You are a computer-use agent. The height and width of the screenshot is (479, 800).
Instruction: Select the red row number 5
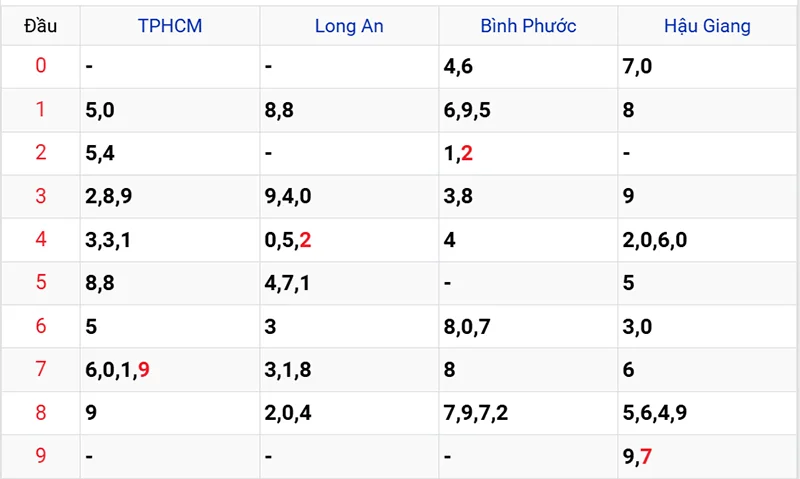coord(41,283)
